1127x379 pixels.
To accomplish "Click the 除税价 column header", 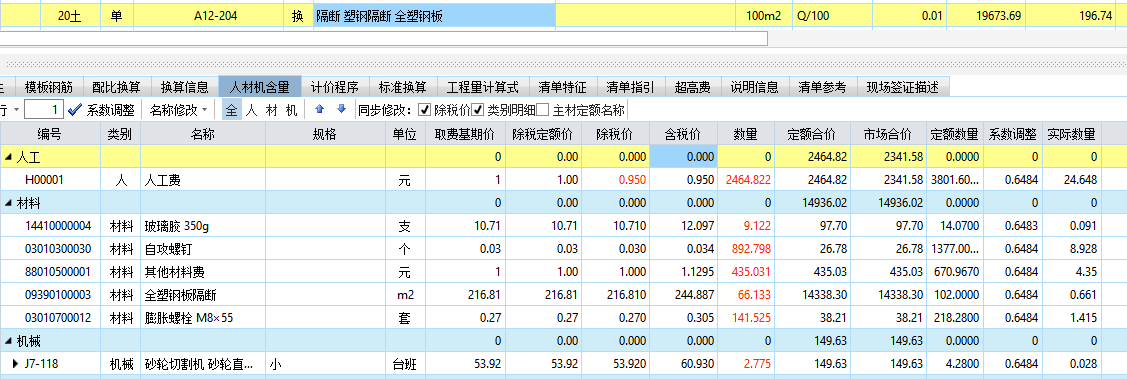I will click(615, 134).
